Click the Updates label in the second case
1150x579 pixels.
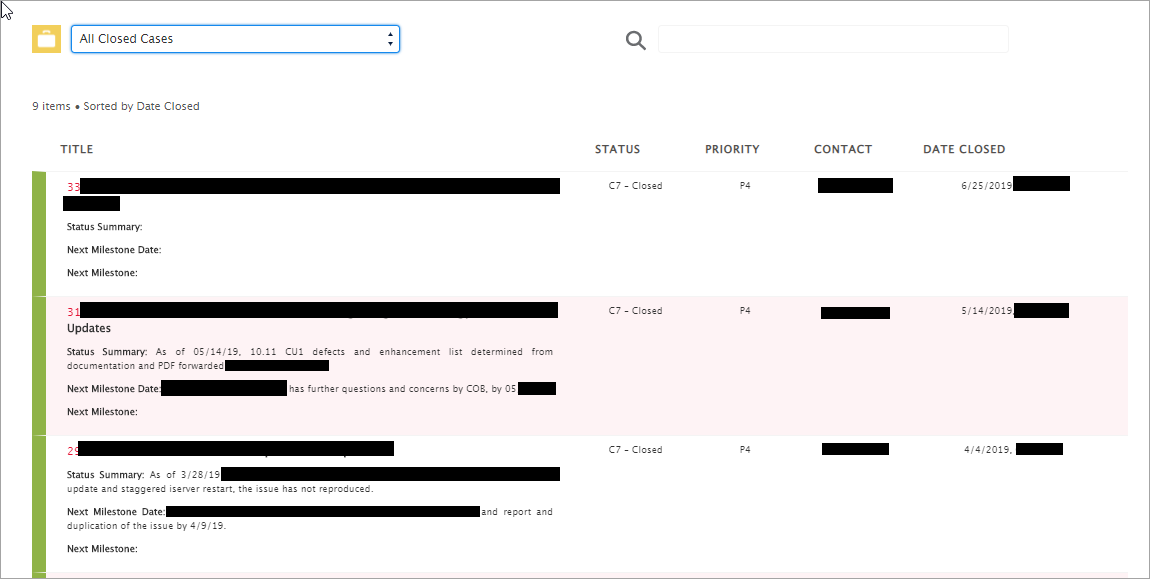(x=89, y=328)
